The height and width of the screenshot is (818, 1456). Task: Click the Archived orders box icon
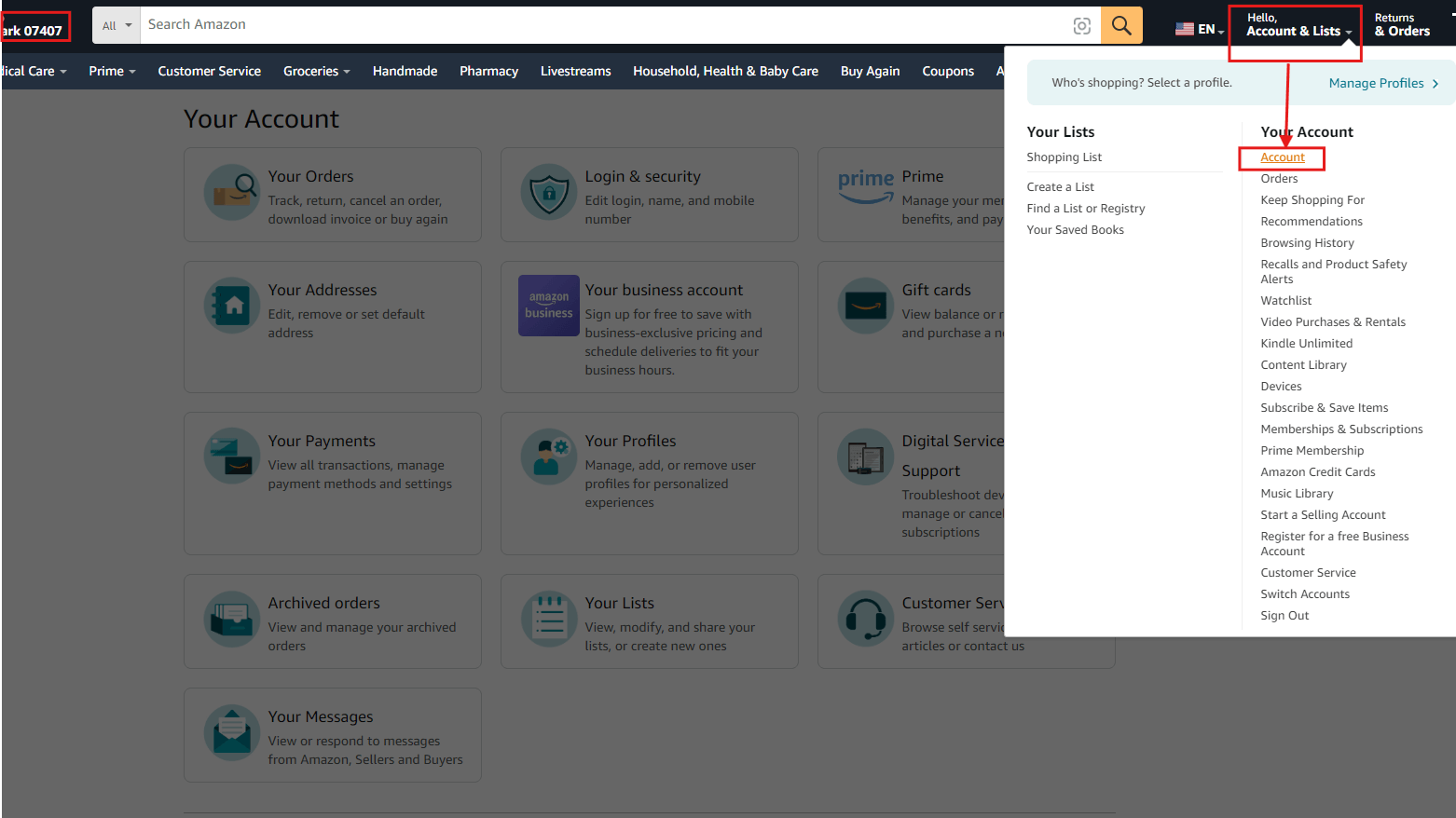tap(232, 619)
